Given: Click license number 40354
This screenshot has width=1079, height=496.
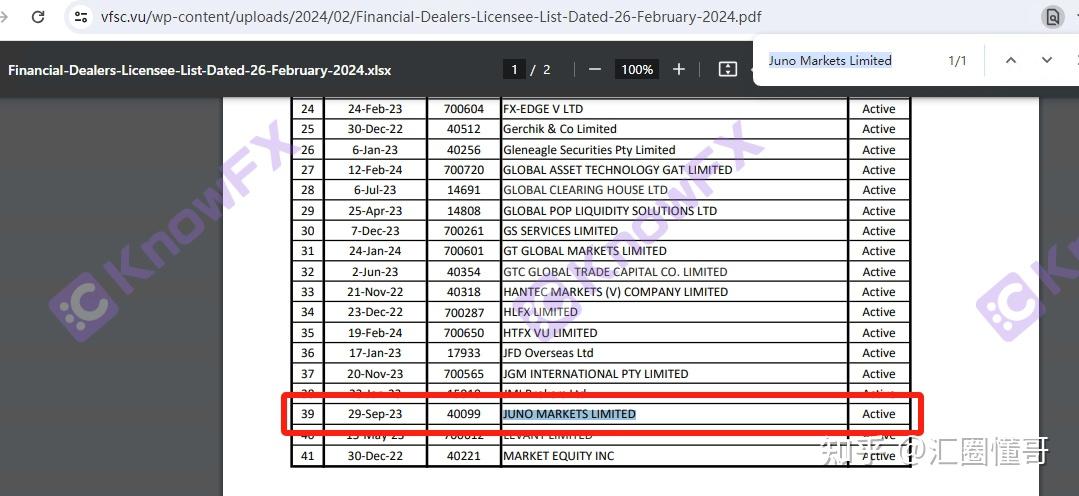Looking at the screenshot, I should tap(464, 272).
